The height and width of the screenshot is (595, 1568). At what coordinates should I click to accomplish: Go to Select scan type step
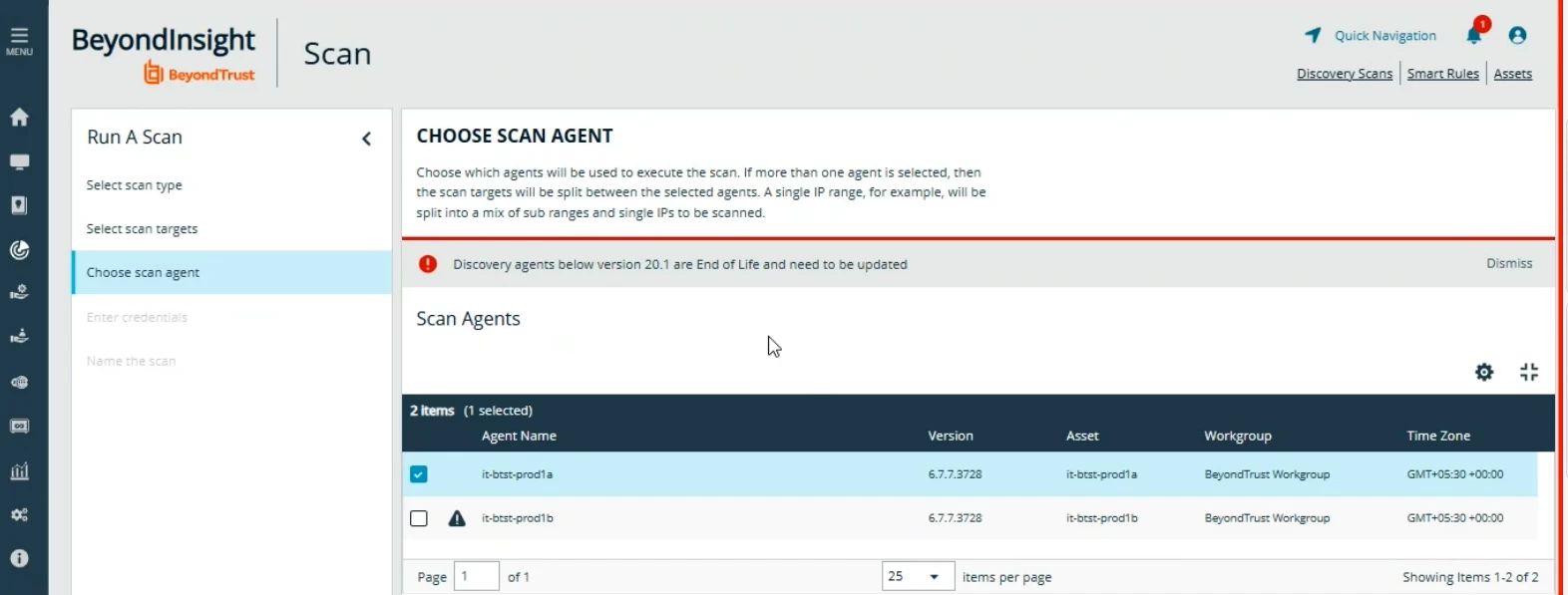point(134,185)
